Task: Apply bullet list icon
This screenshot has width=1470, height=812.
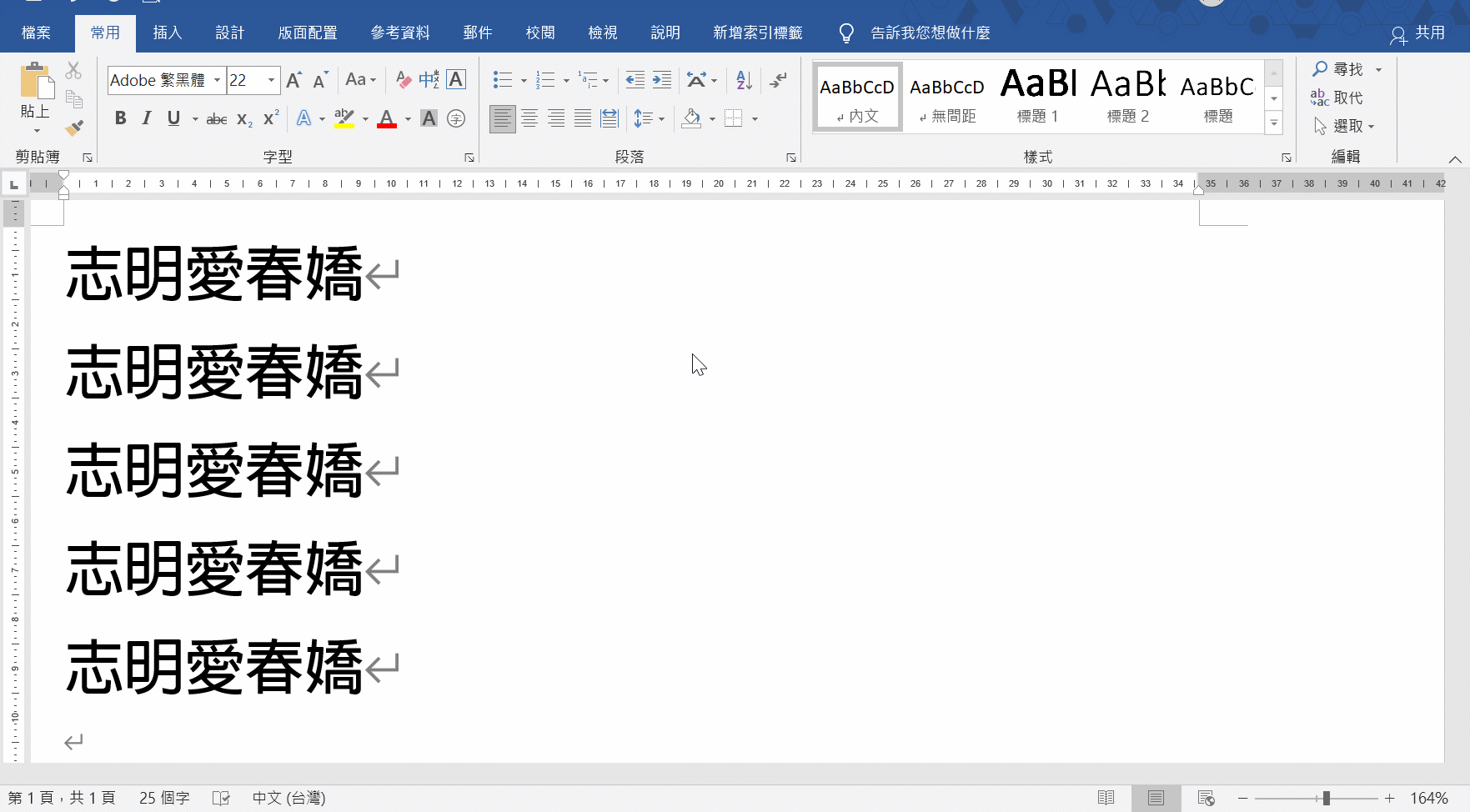Action: coord(503,80)
